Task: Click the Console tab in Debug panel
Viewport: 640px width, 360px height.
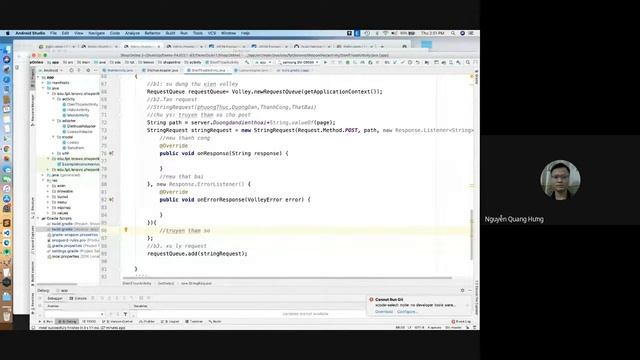Action: pos(78,298)
